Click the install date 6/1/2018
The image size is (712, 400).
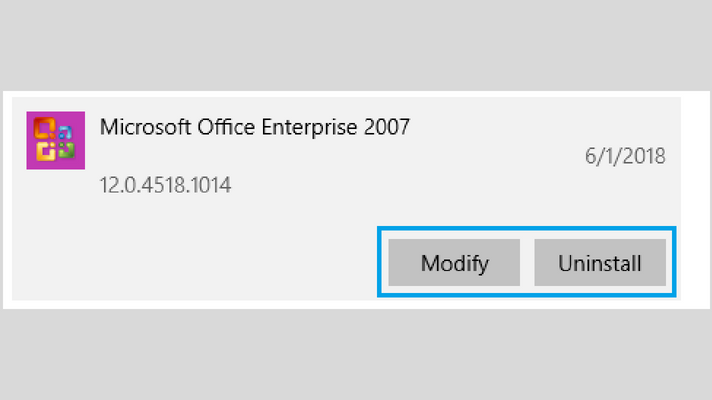coord(625,156)
